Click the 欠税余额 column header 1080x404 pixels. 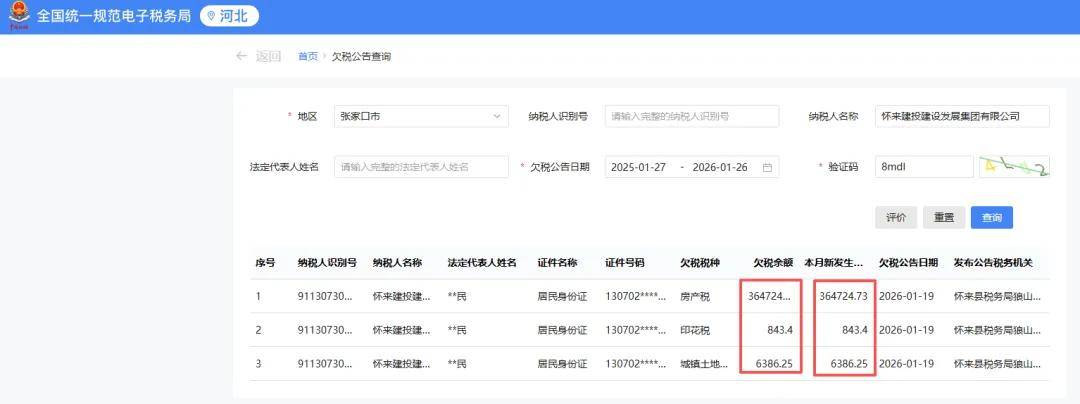click(772, 263)
